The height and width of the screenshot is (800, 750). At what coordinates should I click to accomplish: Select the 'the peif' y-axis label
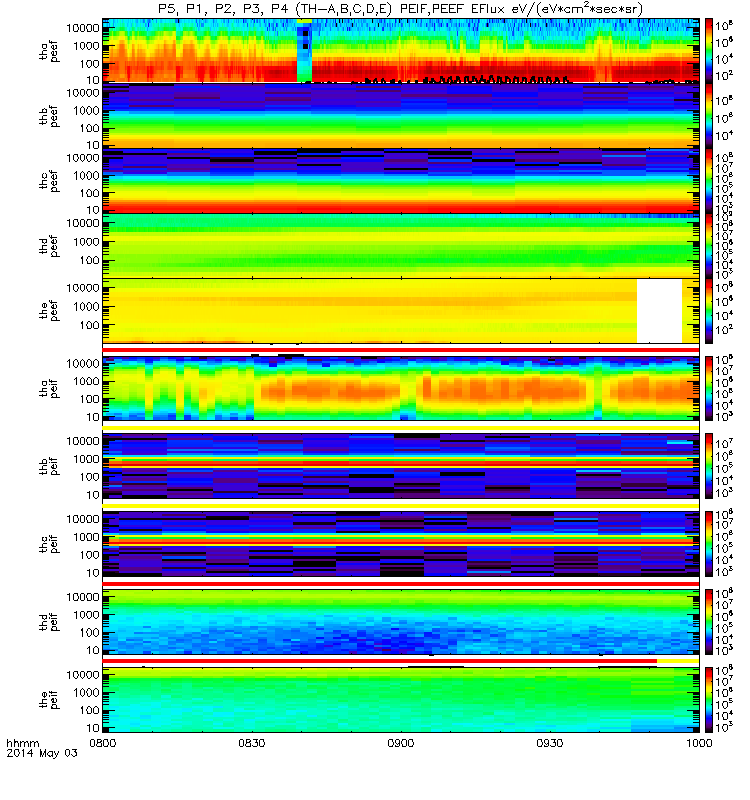(49, 699)
